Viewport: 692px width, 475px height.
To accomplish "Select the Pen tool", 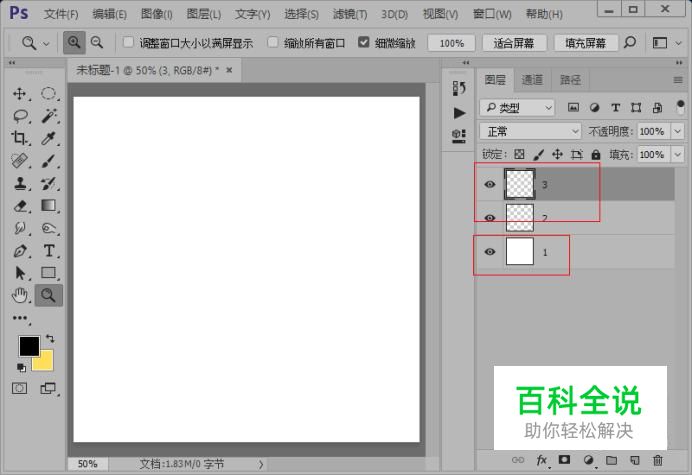I will tap(19, 251).
